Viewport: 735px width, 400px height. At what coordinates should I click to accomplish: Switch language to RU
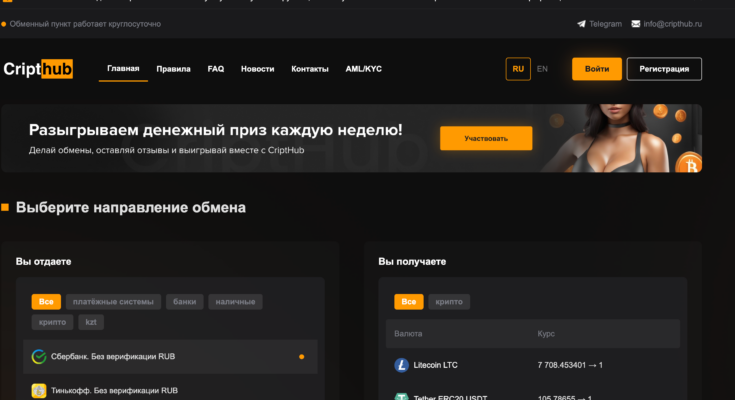pos(518,69)
